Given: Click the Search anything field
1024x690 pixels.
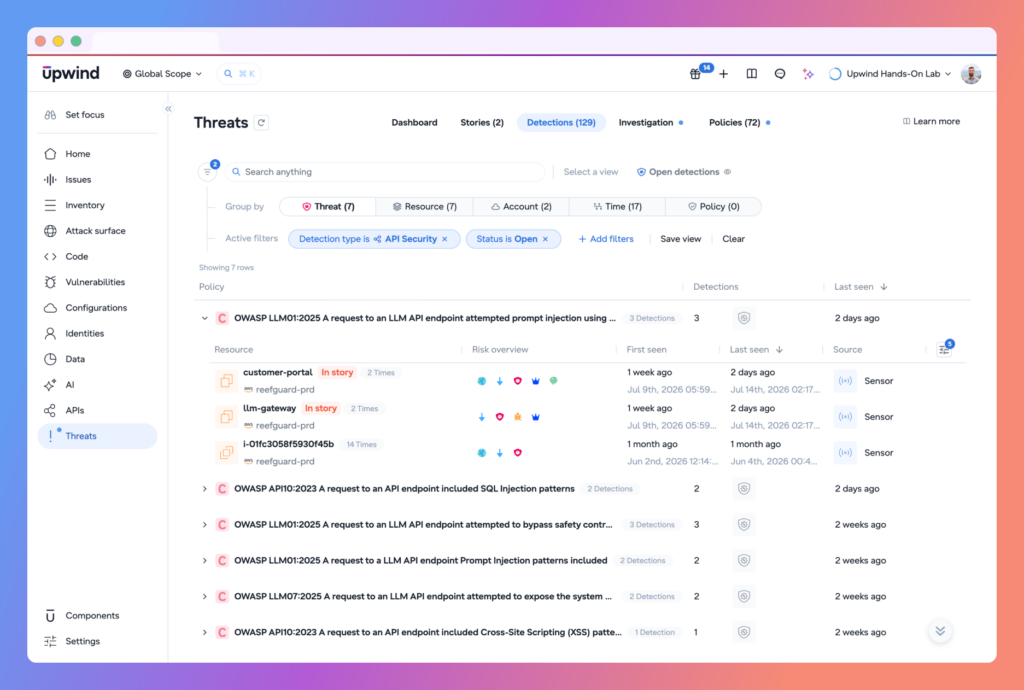Looking at the screenshot, I should coord(385,172).
